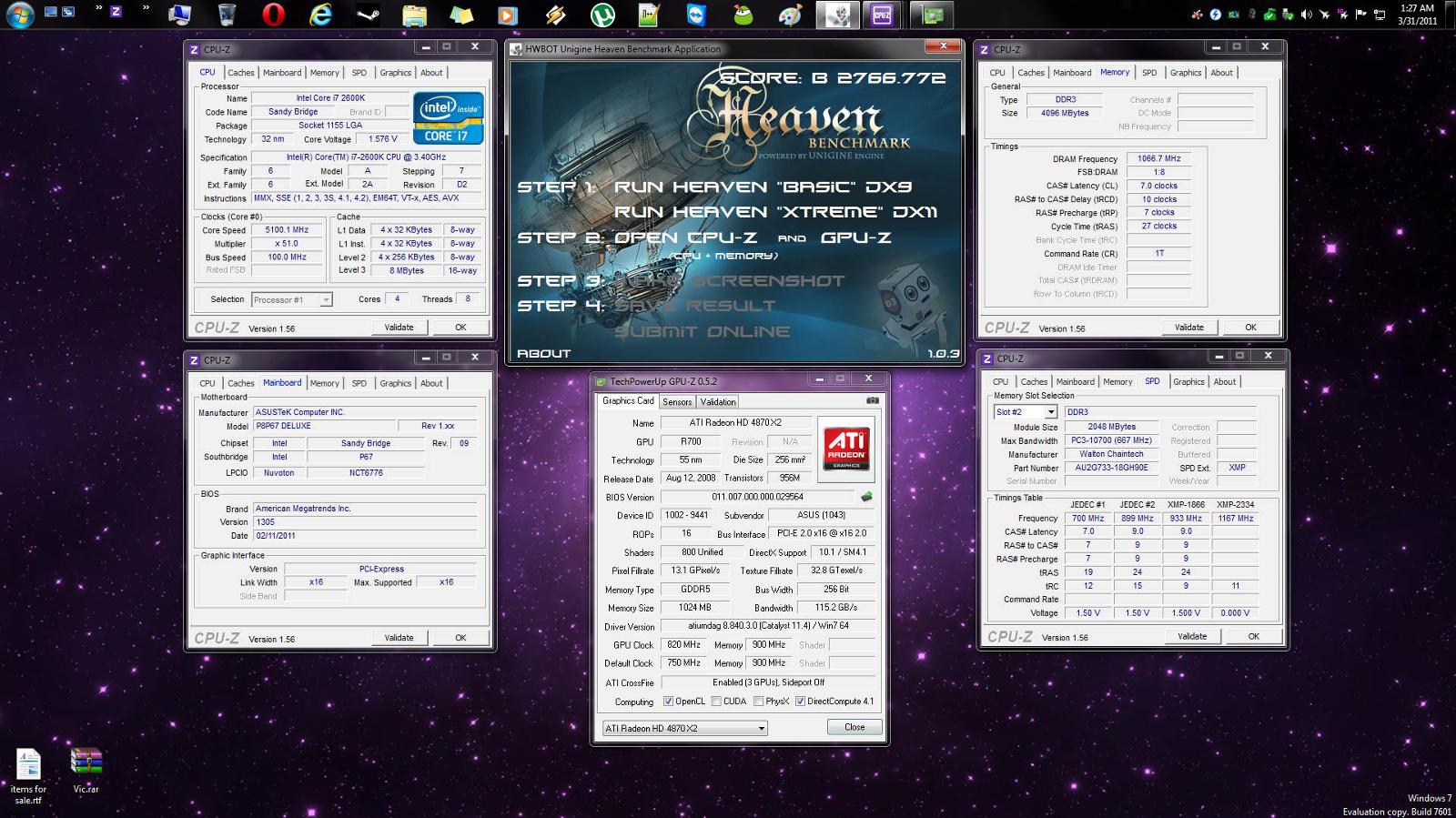Viewport: 1456px width, 818px height.
Task: Click ABOUT in Heaven Benchmark app
Action: tap(543, 353)
